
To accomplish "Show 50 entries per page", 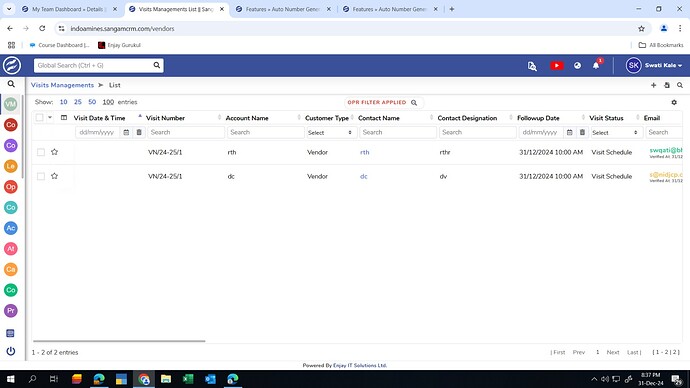I will pyautogui.click(x=92, y=102).
